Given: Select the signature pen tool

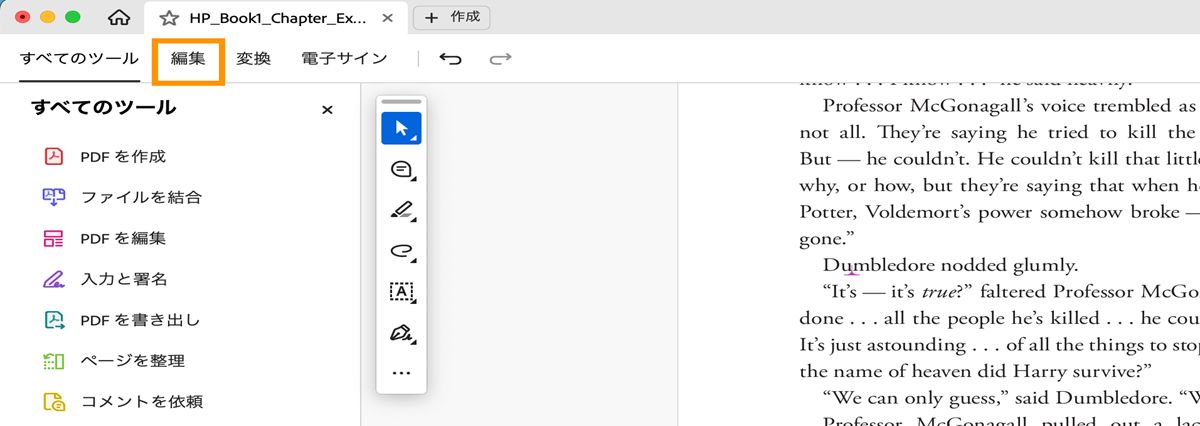Looking at the screenshot, I should (x=401, y=332).
